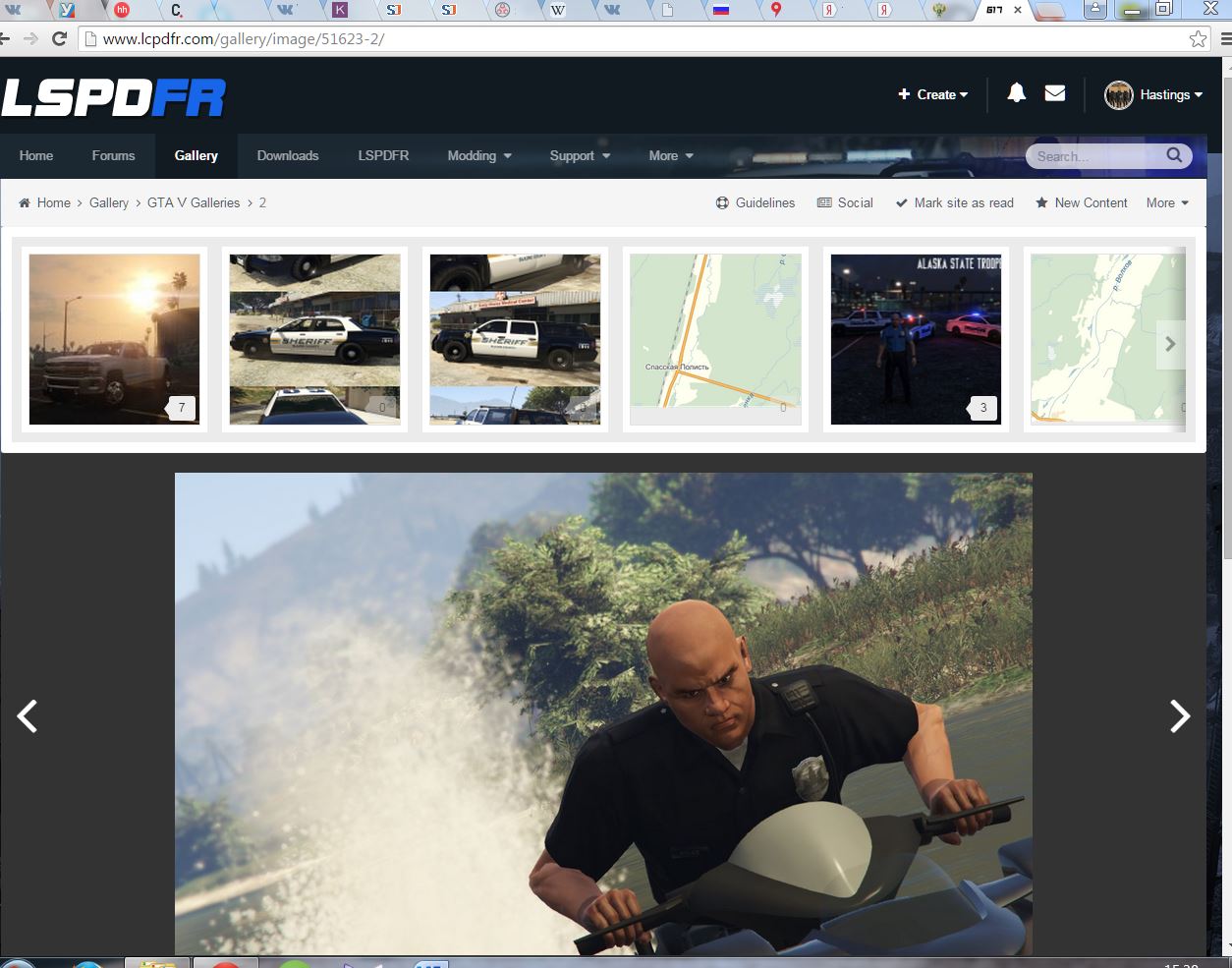Open the Спасская Полисть map thumbnail
The width and height of the screenshot is (1232, 968).
coord(715,339)
